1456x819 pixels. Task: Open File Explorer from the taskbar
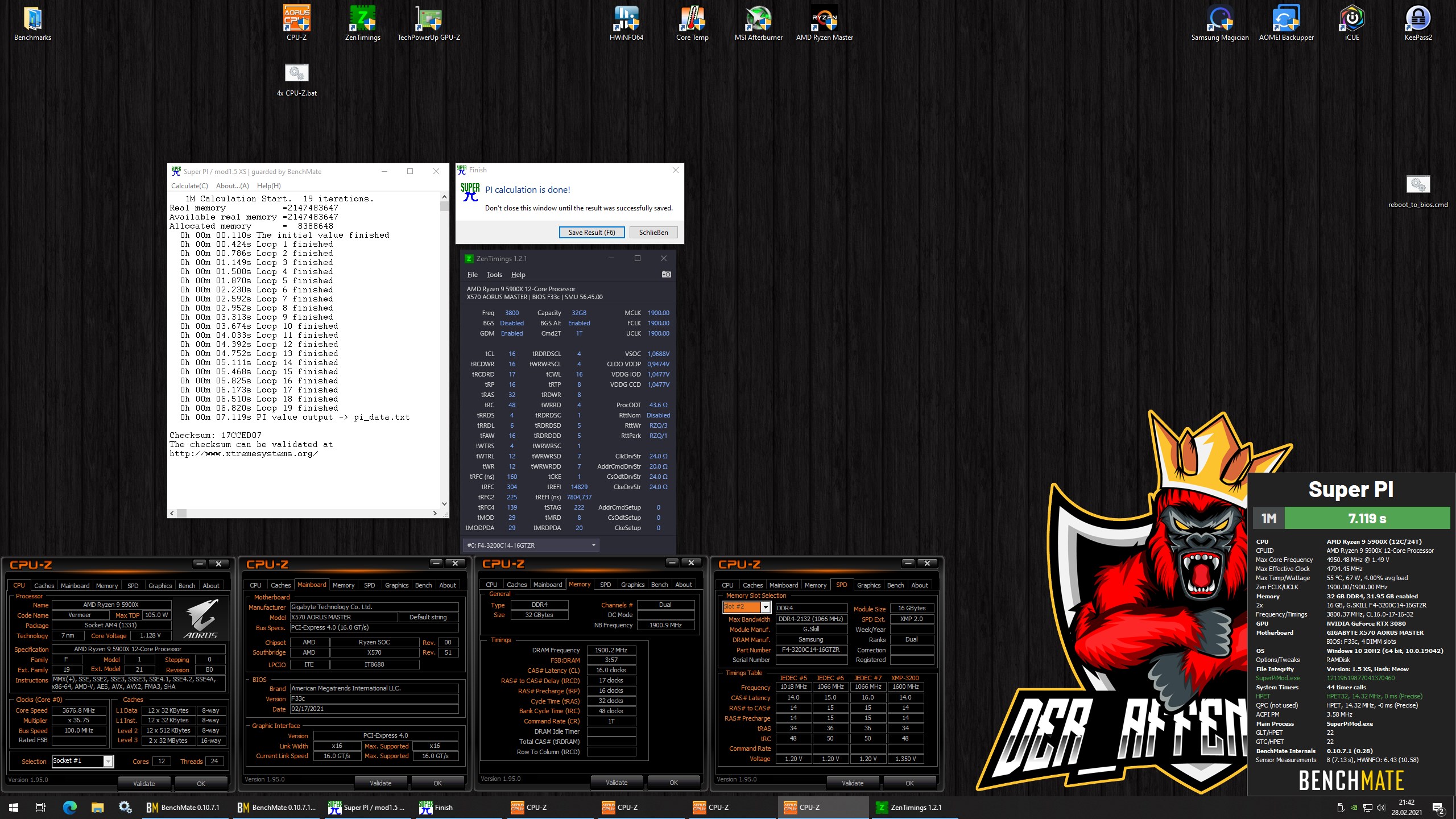(97, 807)
